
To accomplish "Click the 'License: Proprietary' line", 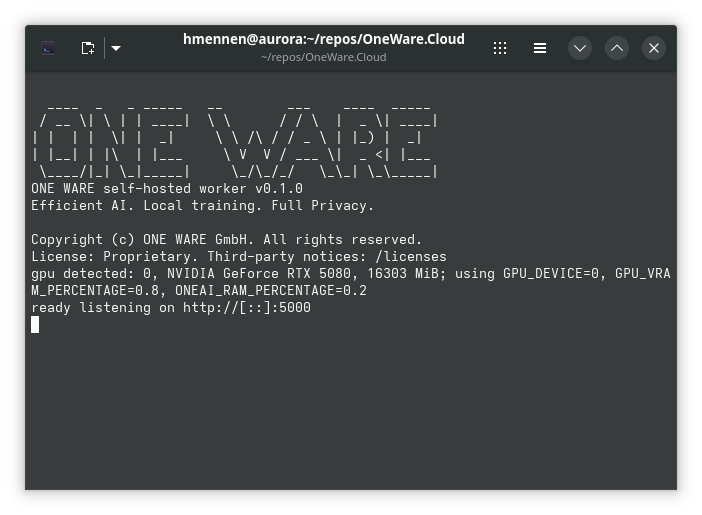I will point(239,257).
